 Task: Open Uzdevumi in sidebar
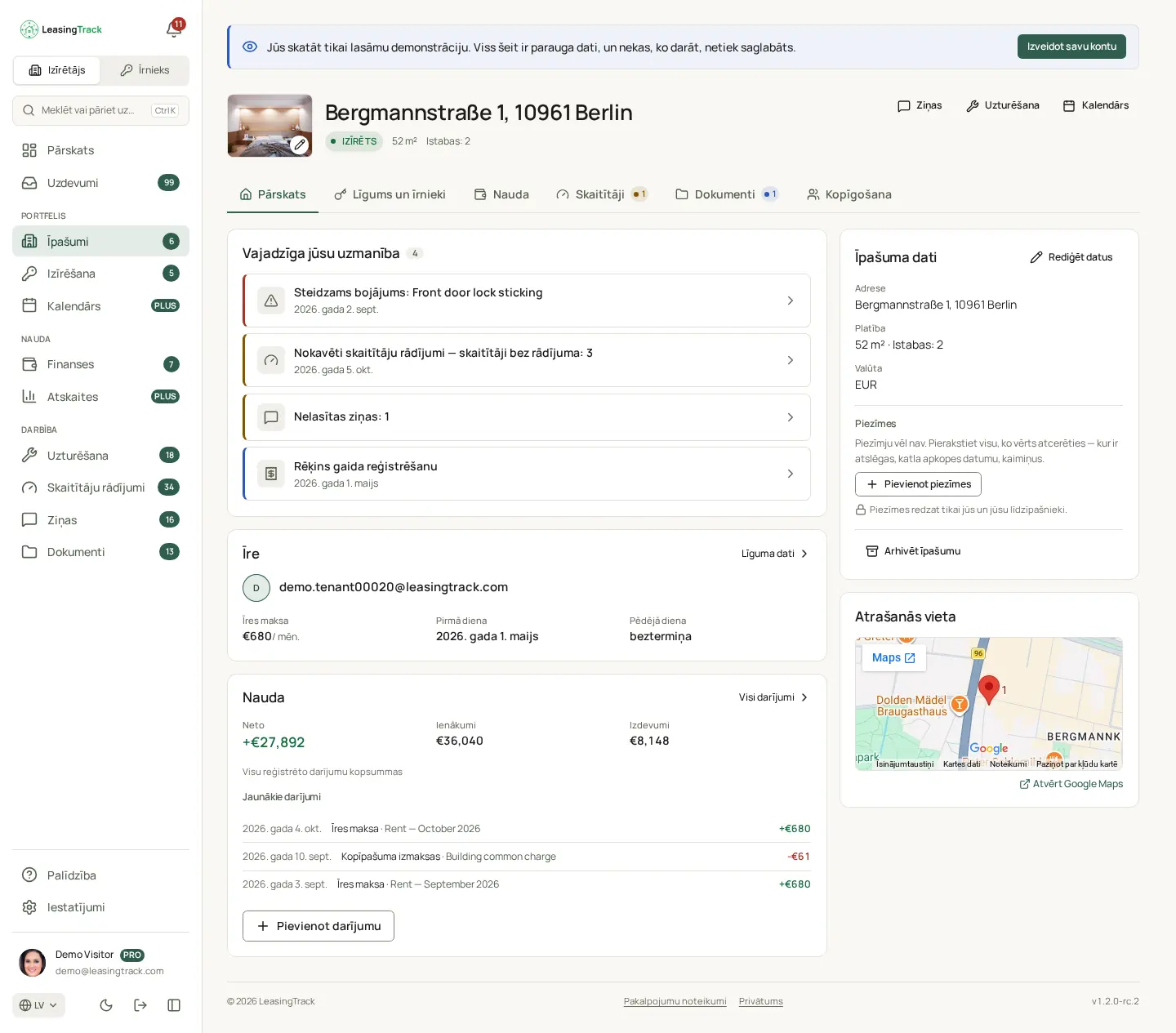100,183
